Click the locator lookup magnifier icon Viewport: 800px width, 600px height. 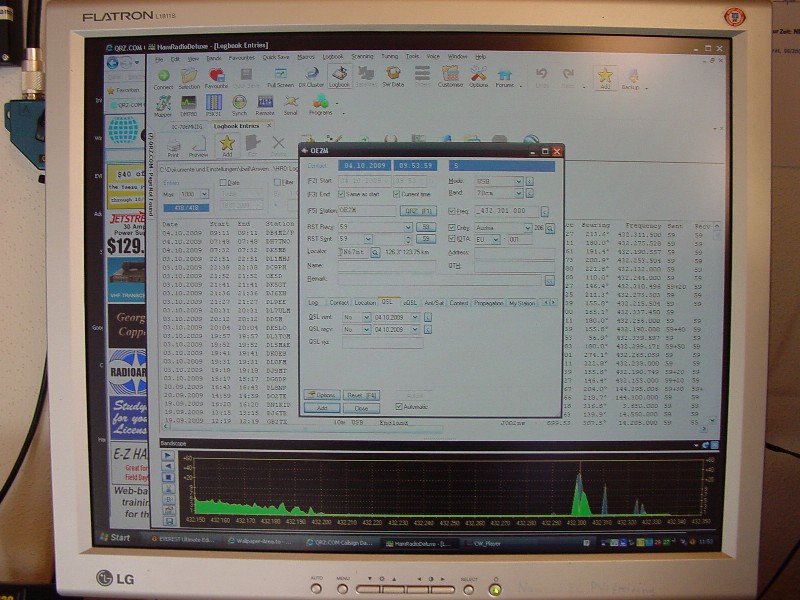376,253
